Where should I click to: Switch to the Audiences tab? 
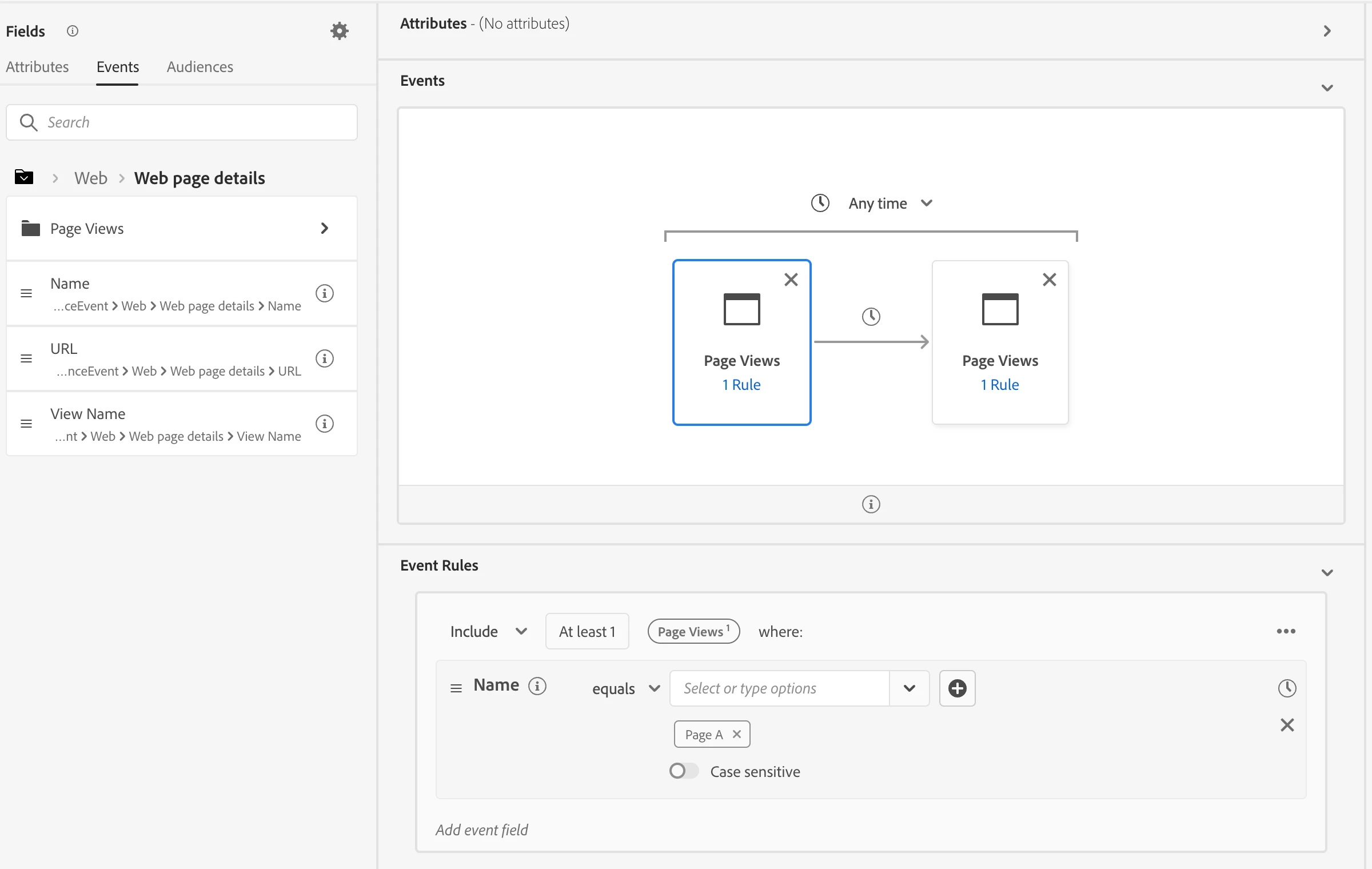pos(200,67)
